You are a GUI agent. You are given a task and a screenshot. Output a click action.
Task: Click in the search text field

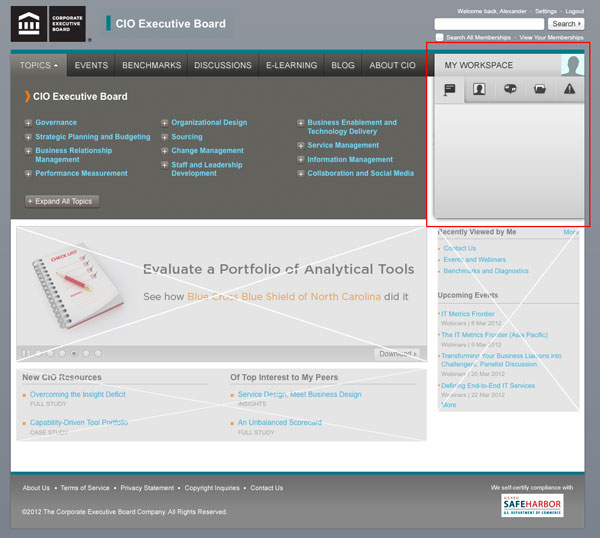489,23
